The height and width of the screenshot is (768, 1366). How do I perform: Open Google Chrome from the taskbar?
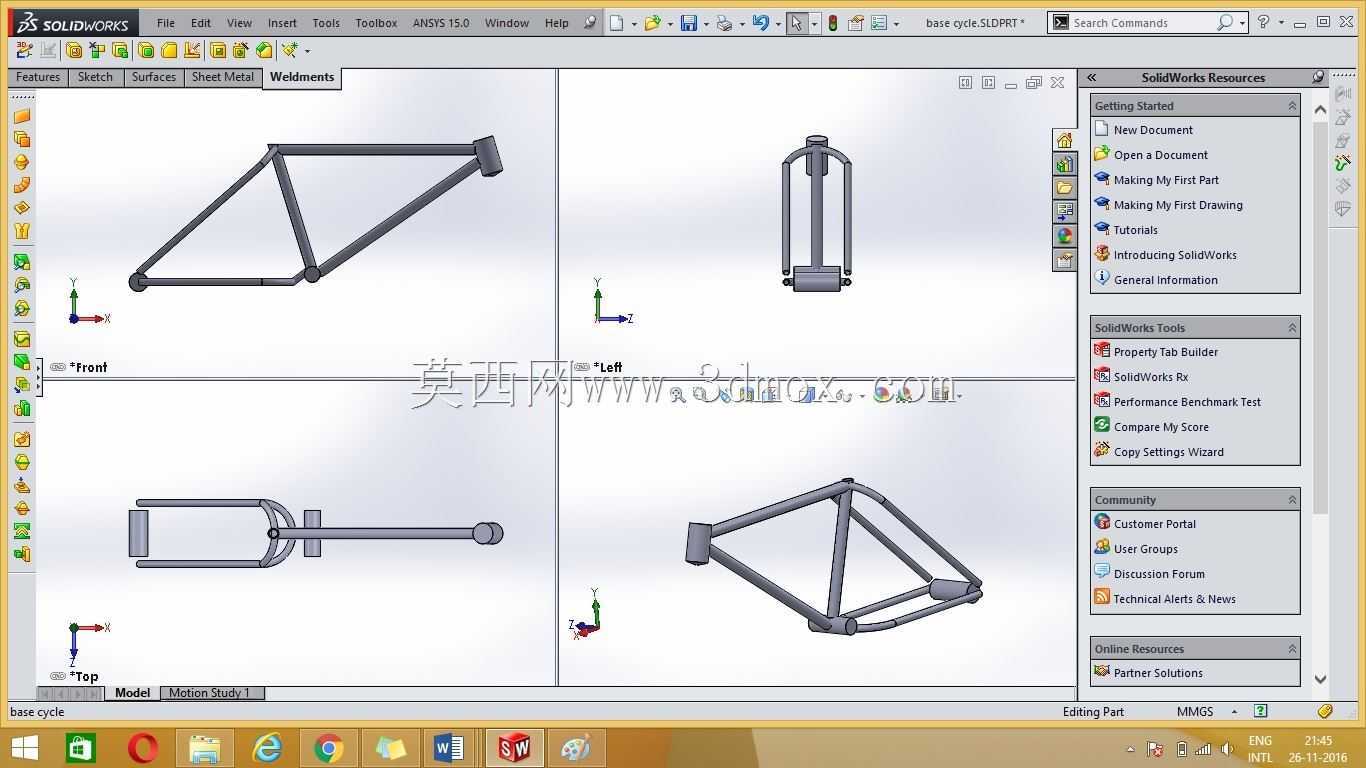point(328,748)
